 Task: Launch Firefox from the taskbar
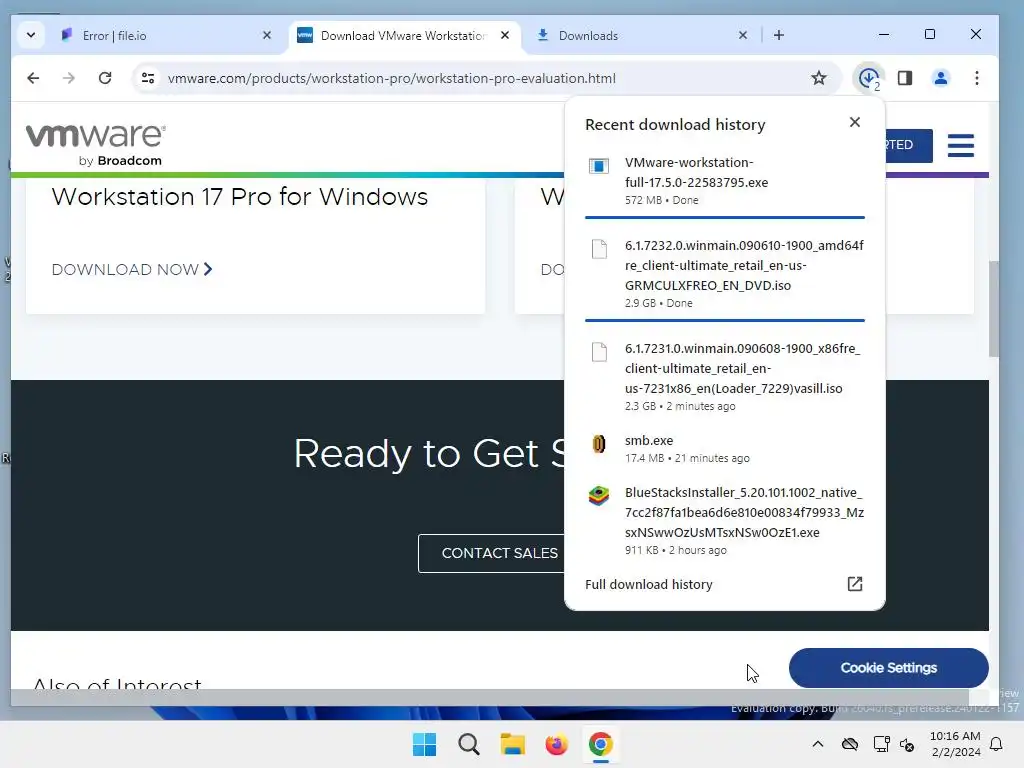[556, 744]
